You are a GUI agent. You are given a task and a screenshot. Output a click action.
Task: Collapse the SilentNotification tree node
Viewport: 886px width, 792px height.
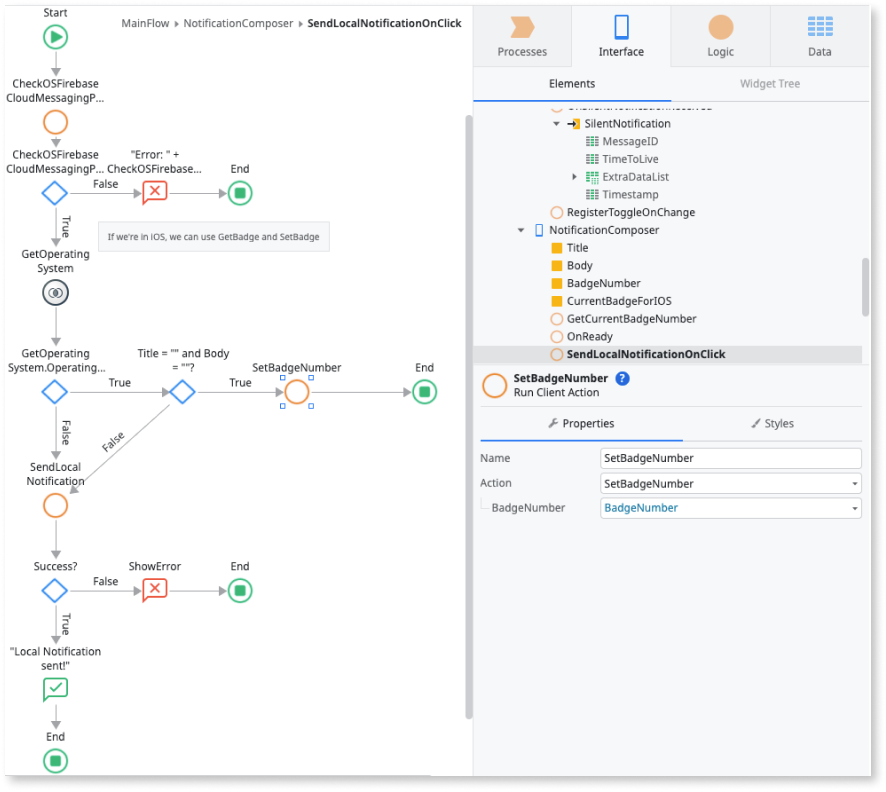pyautogui.click(x=557, y=123)
